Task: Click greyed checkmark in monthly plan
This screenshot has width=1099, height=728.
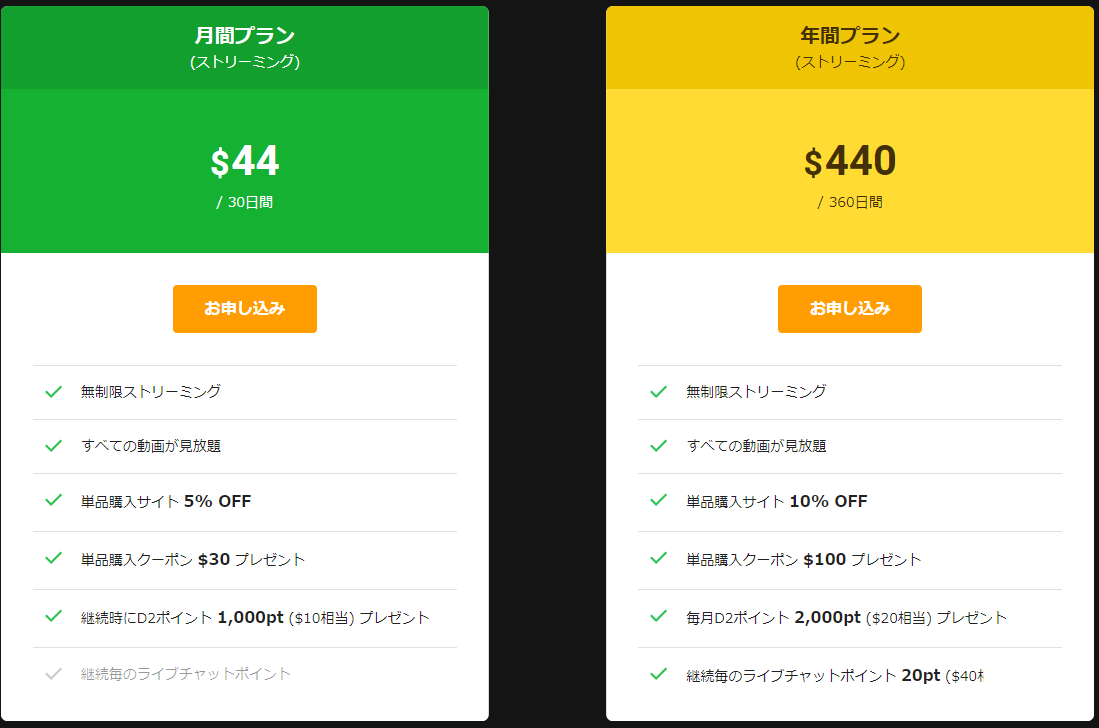Action: (x=54, y=673)
